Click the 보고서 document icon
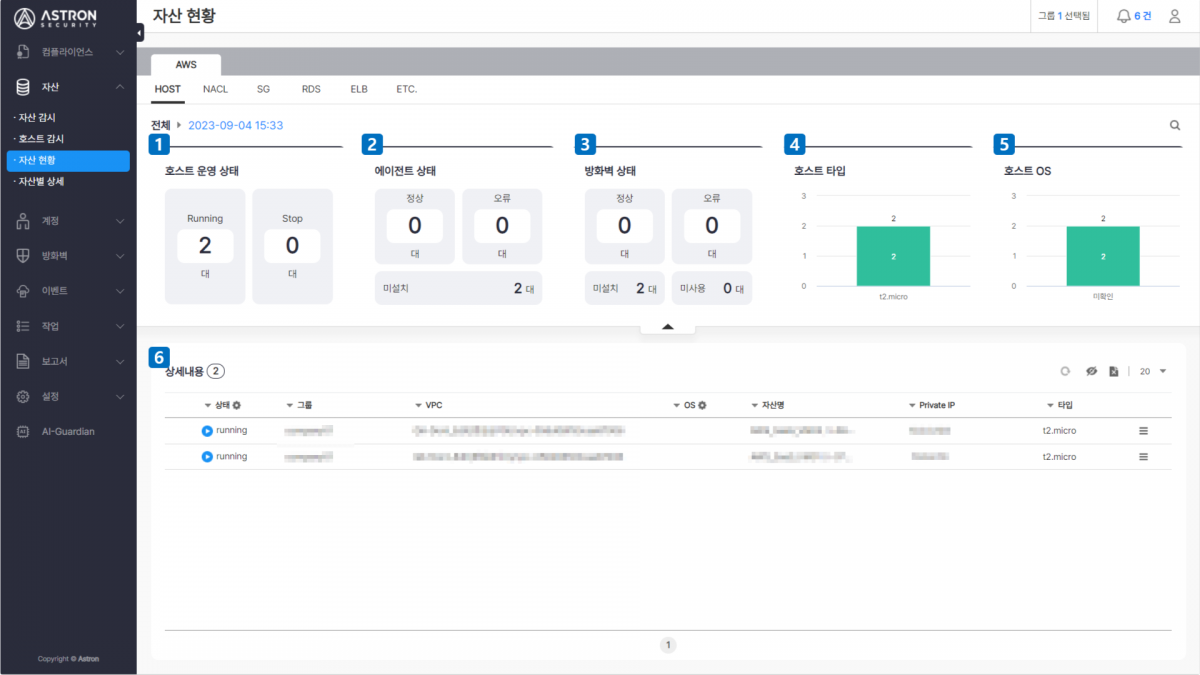 23,361
